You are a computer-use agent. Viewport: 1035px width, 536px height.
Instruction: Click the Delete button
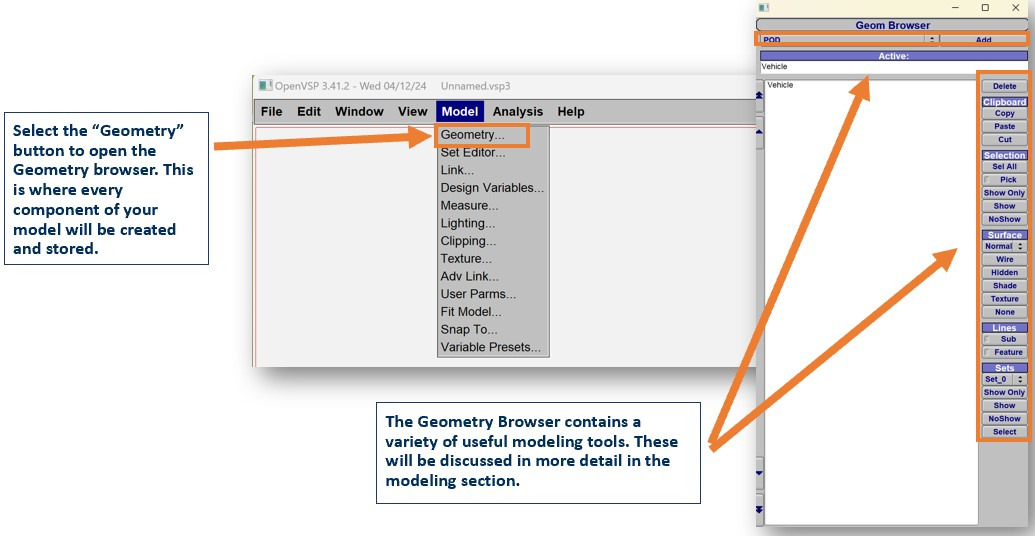pos(1004,87)
